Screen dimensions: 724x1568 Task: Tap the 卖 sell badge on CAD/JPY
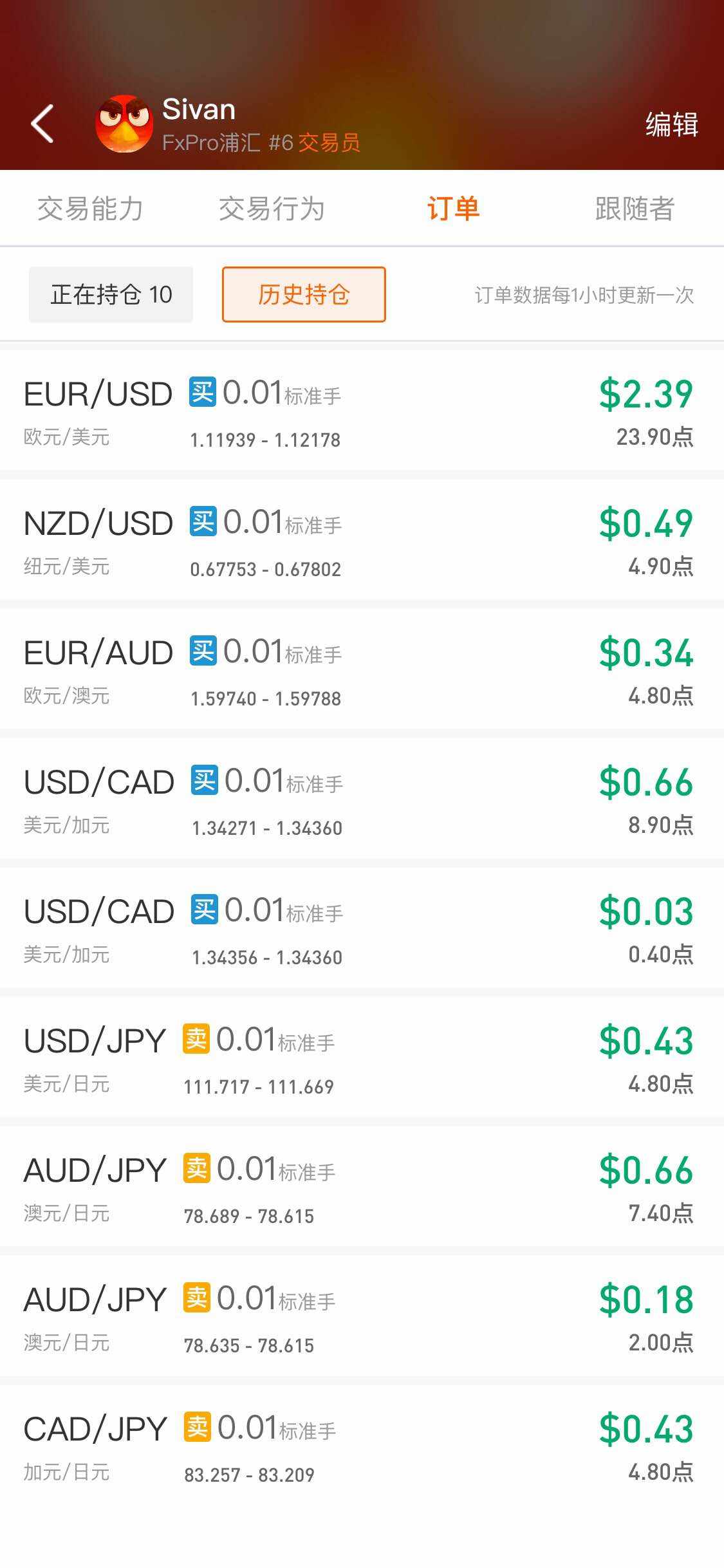click(x=197, y=1427)
